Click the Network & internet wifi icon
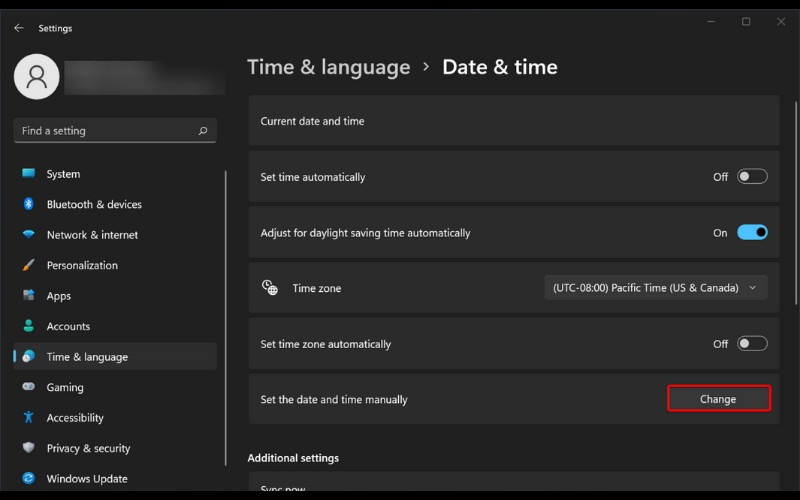 pyautogui.click(x=29, y=234)
